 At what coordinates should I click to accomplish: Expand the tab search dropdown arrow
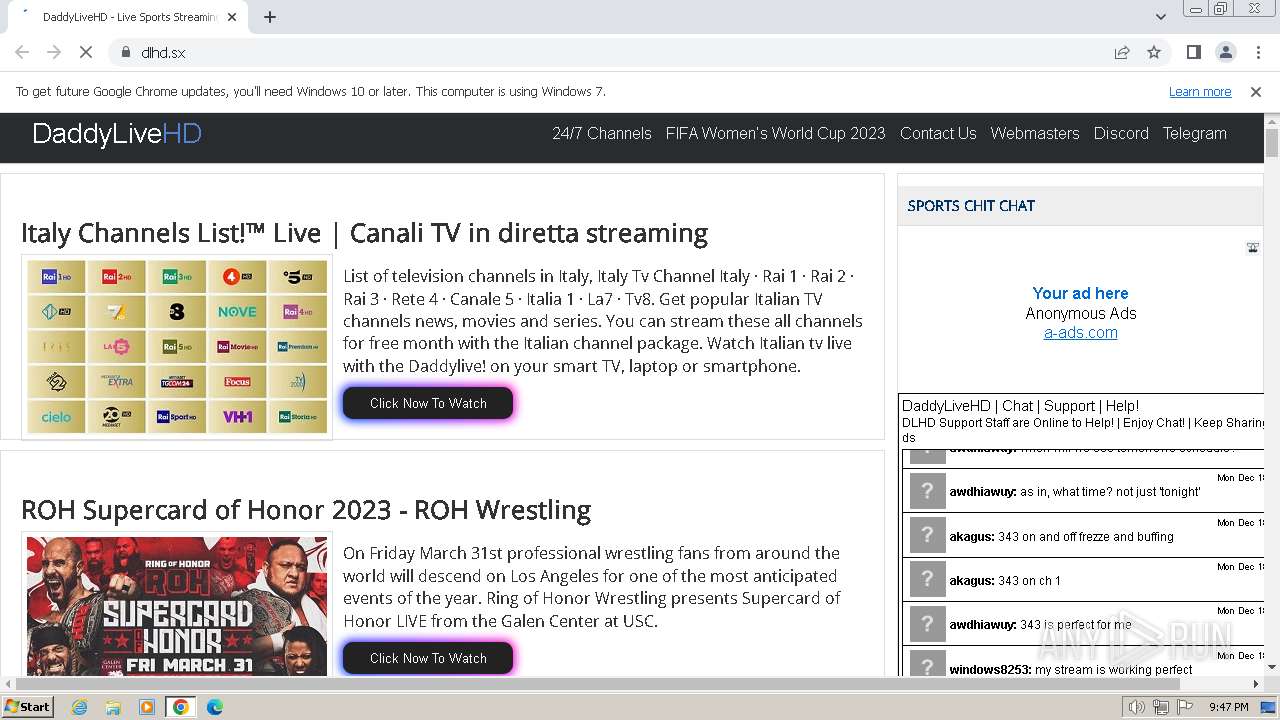pyautogui.click(x=1160, y=17)
